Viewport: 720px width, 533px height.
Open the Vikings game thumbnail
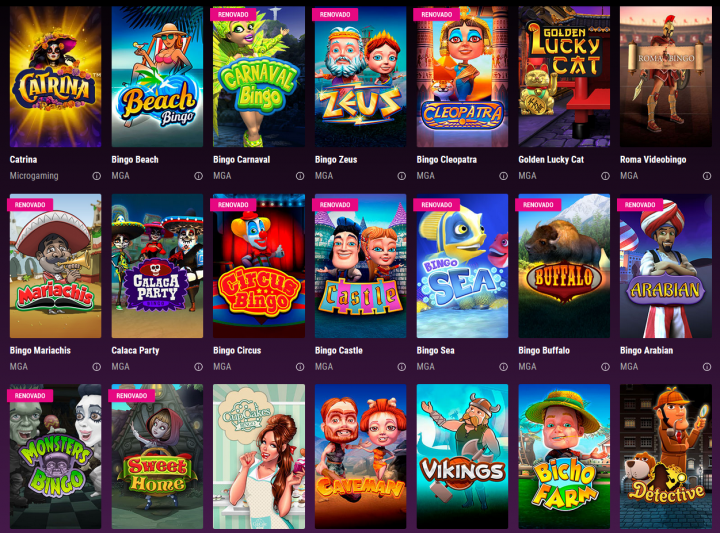[462, 457]
